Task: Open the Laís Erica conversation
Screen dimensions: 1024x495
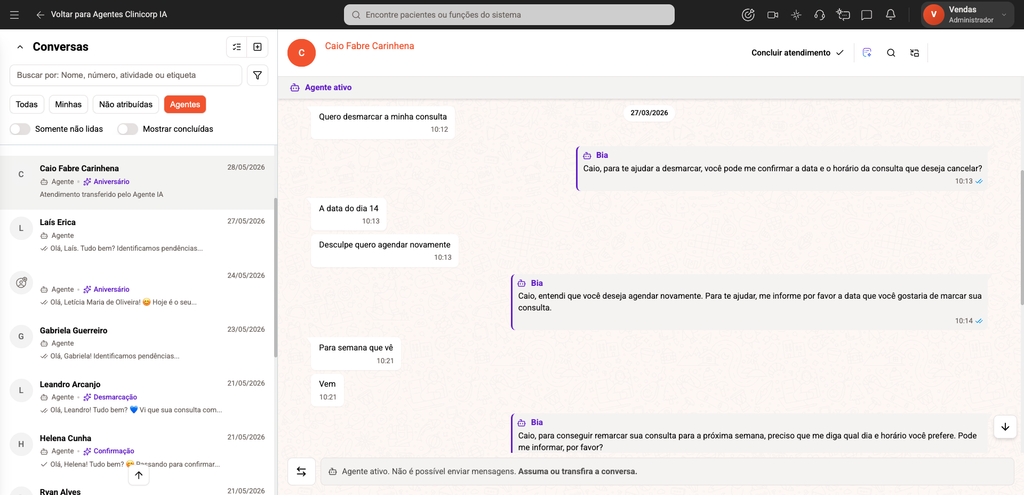Action: point(138,236)
